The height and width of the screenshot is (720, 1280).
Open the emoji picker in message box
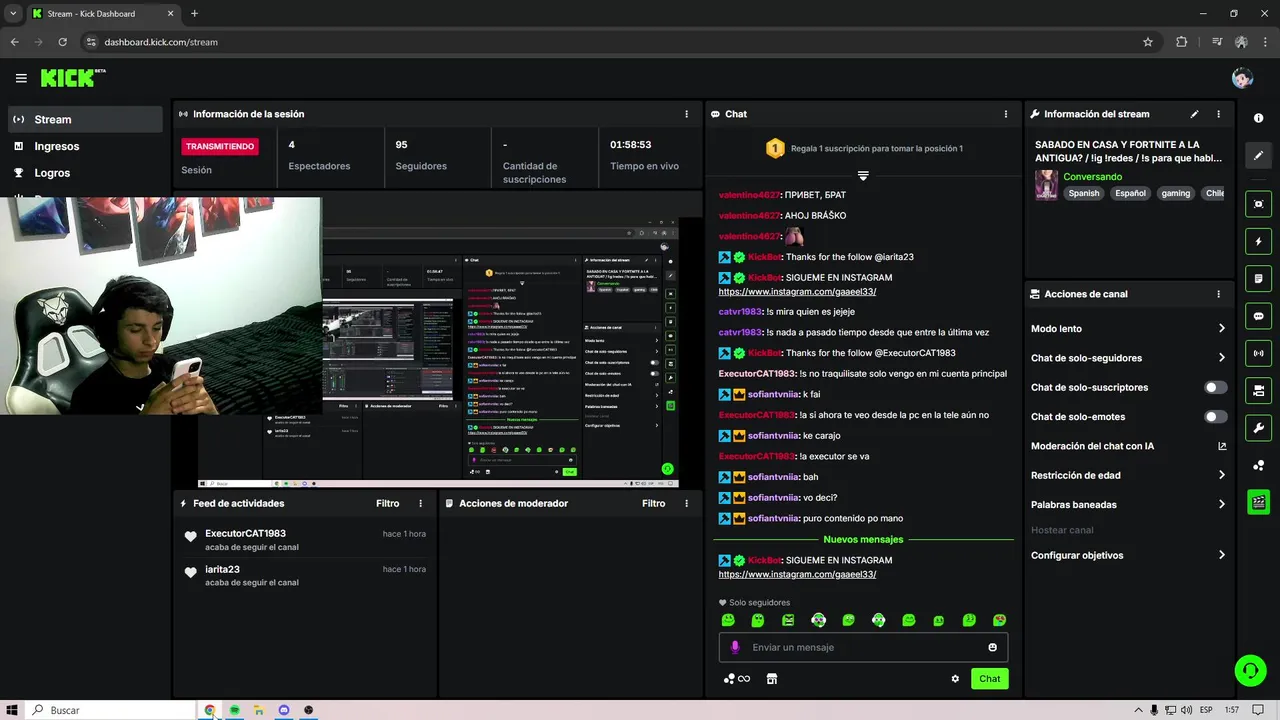(993, 647)
